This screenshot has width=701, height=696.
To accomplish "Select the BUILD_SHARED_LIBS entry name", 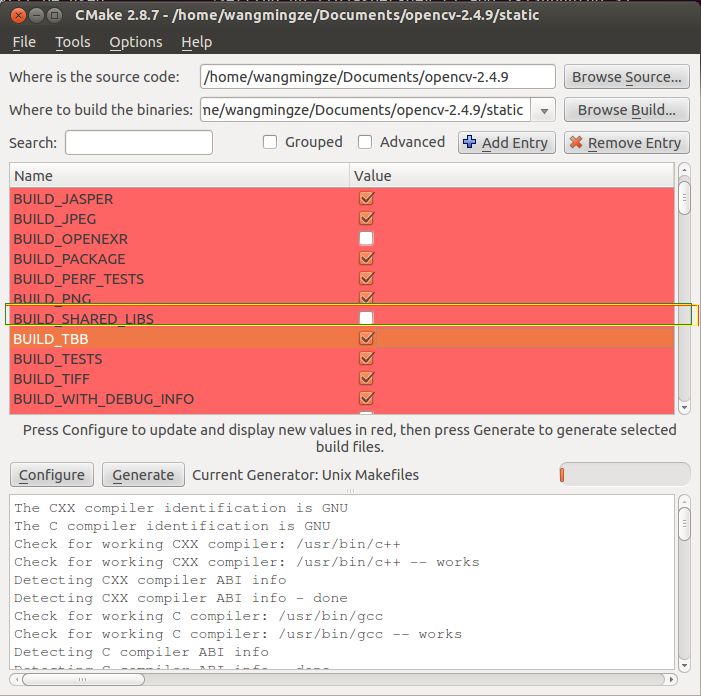I will [83, 319].
